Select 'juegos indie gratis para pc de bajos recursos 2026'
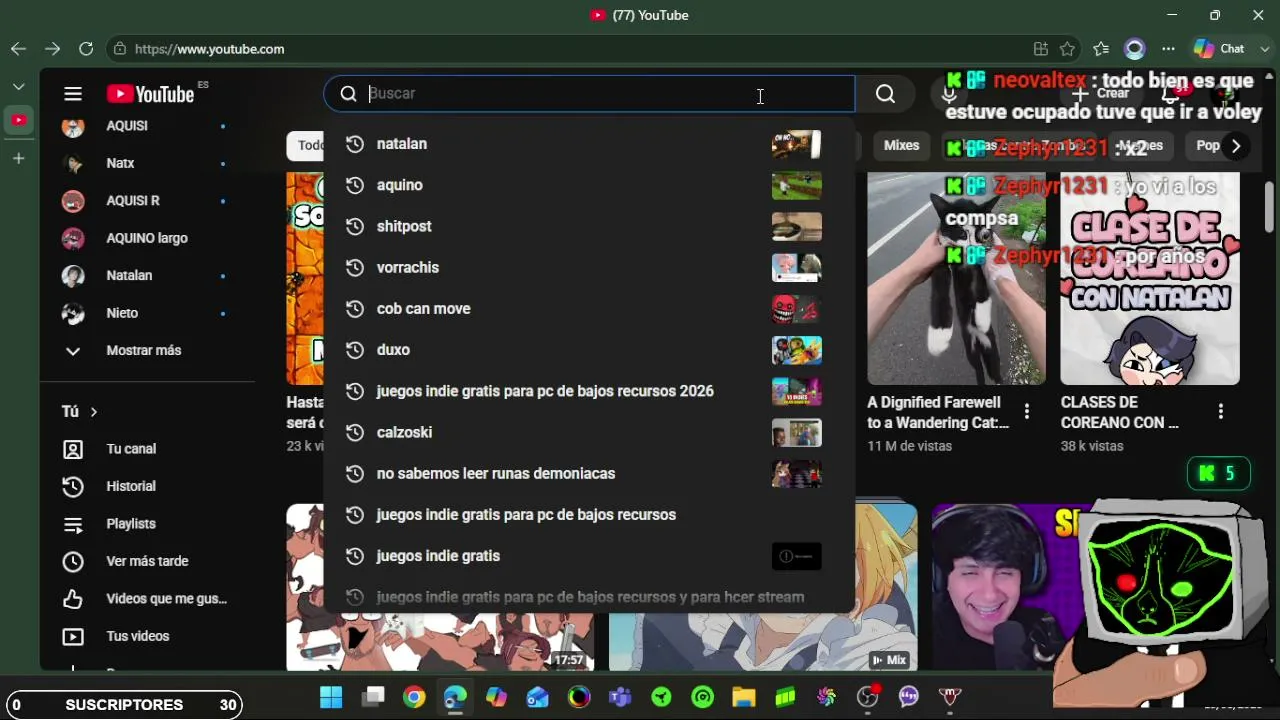 click(589, 391)
